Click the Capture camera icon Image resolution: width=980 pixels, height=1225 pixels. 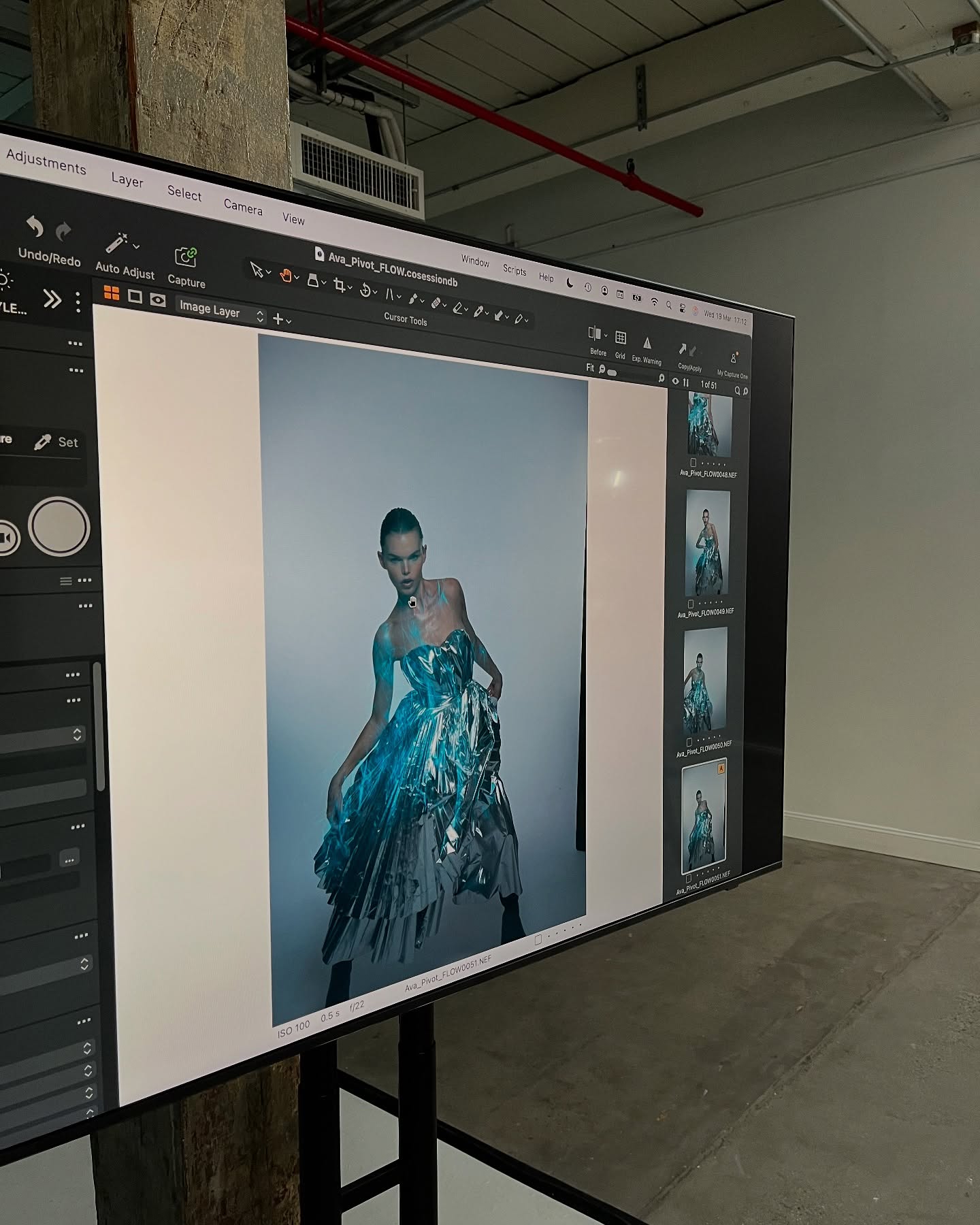click(185, 257)
